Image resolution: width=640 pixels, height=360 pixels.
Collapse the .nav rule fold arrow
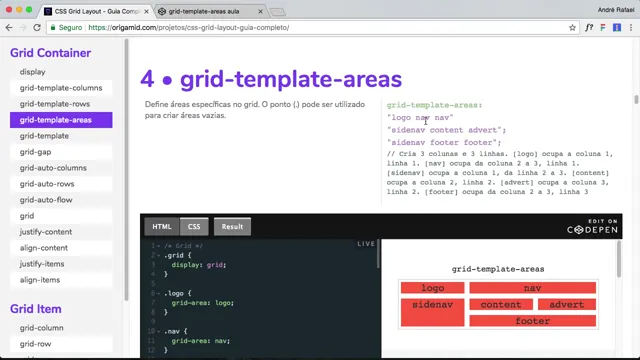pos(159,331)
